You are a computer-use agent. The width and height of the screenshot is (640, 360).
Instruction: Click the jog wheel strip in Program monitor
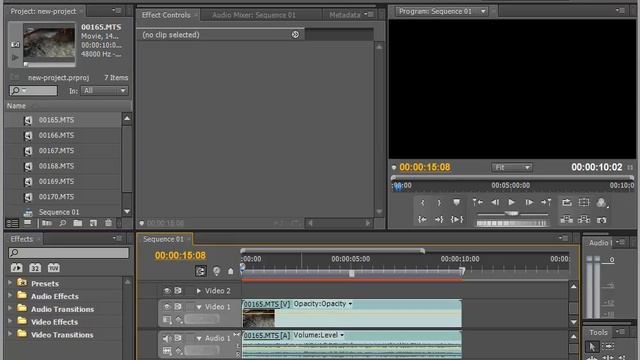tap(511, 223)
